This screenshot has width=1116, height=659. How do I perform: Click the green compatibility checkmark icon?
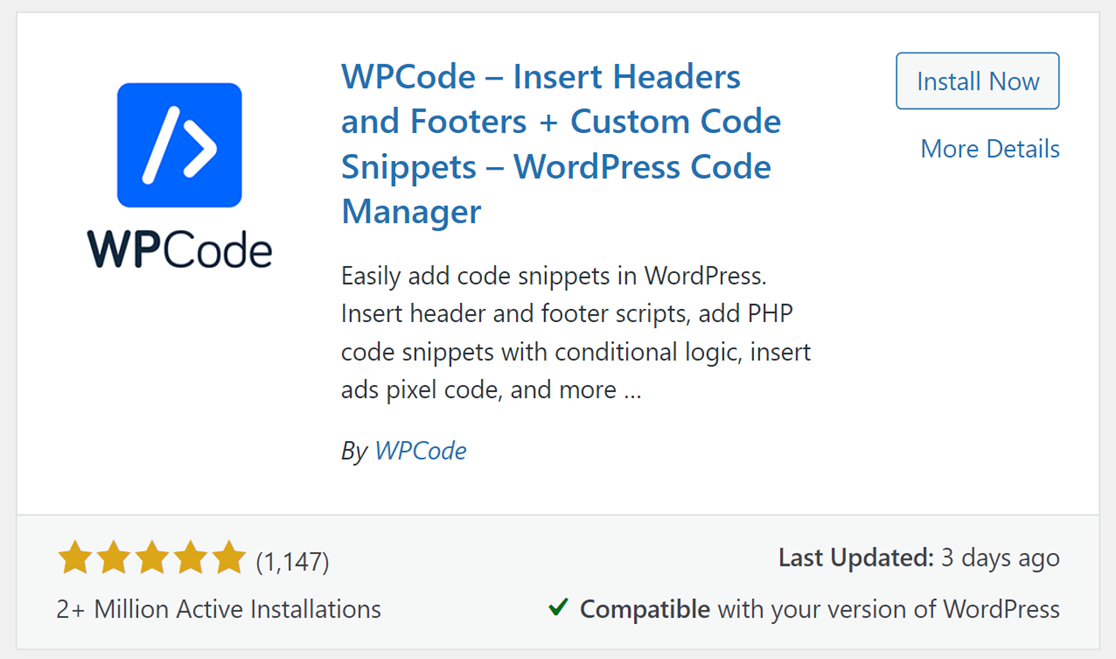tap(559, 607)
